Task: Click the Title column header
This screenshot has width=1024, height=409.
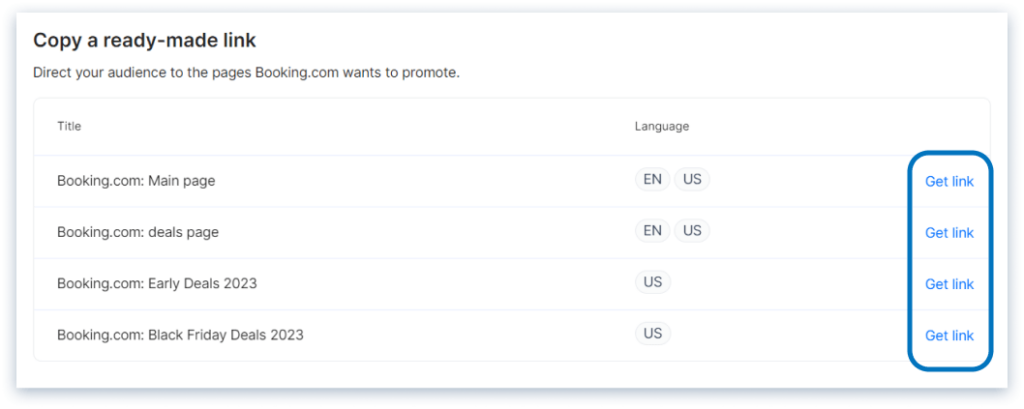Action: pos(69,126)
